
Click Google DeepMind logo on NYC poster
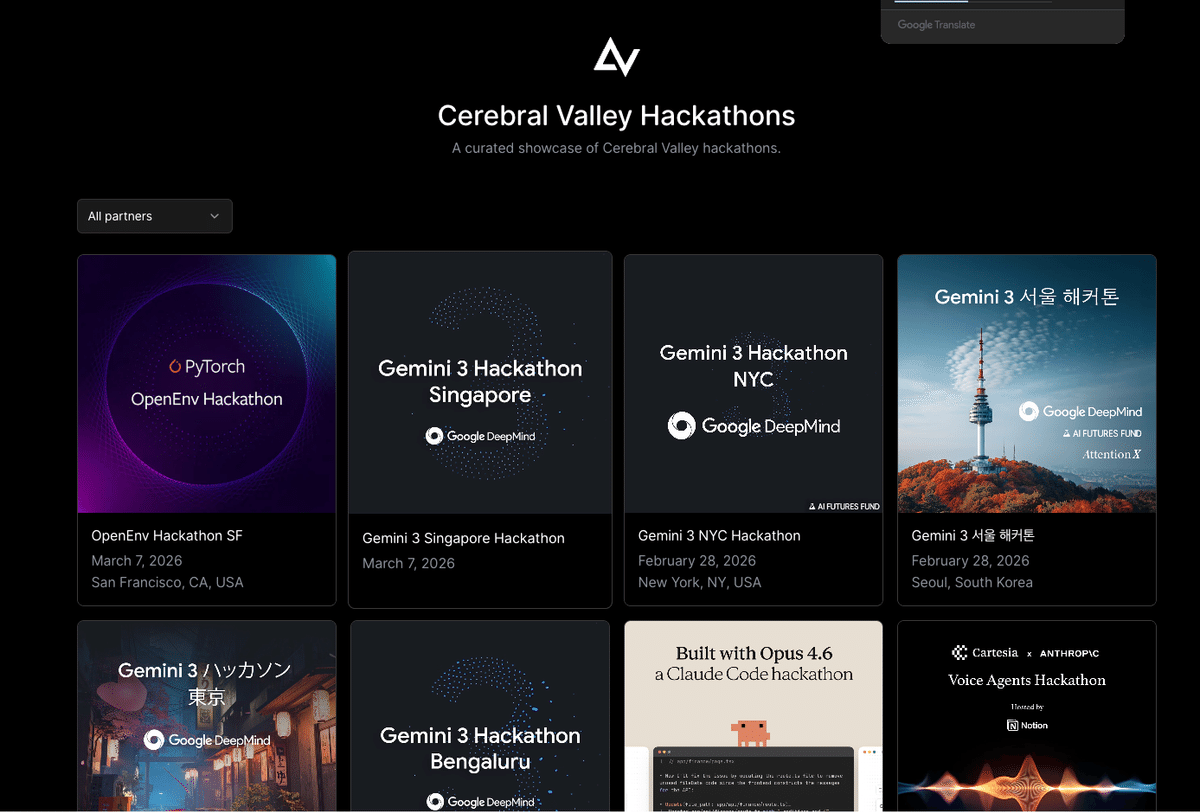coord(754,426)
